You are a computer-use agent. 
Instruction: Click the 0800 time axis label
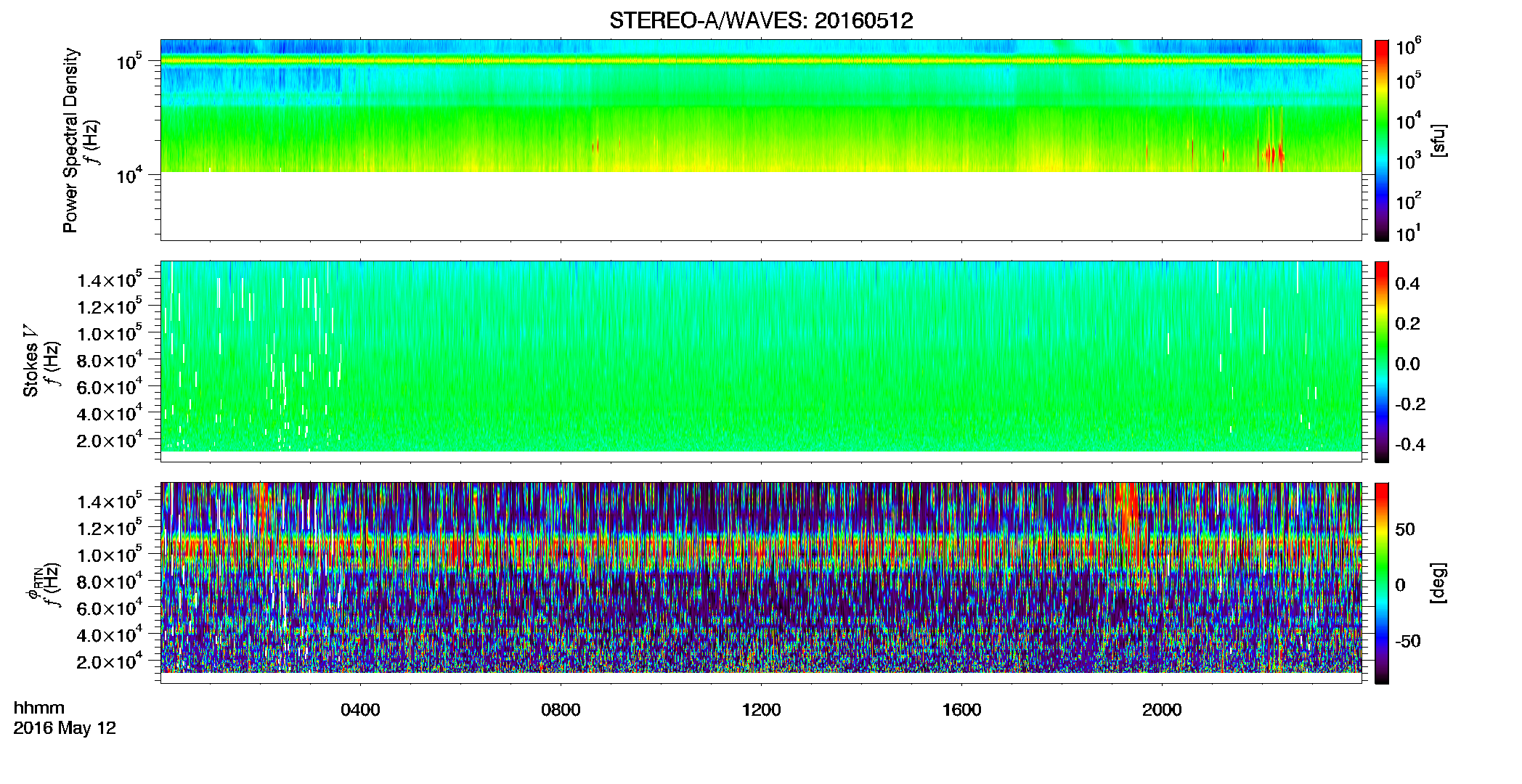tap(561, 710)
